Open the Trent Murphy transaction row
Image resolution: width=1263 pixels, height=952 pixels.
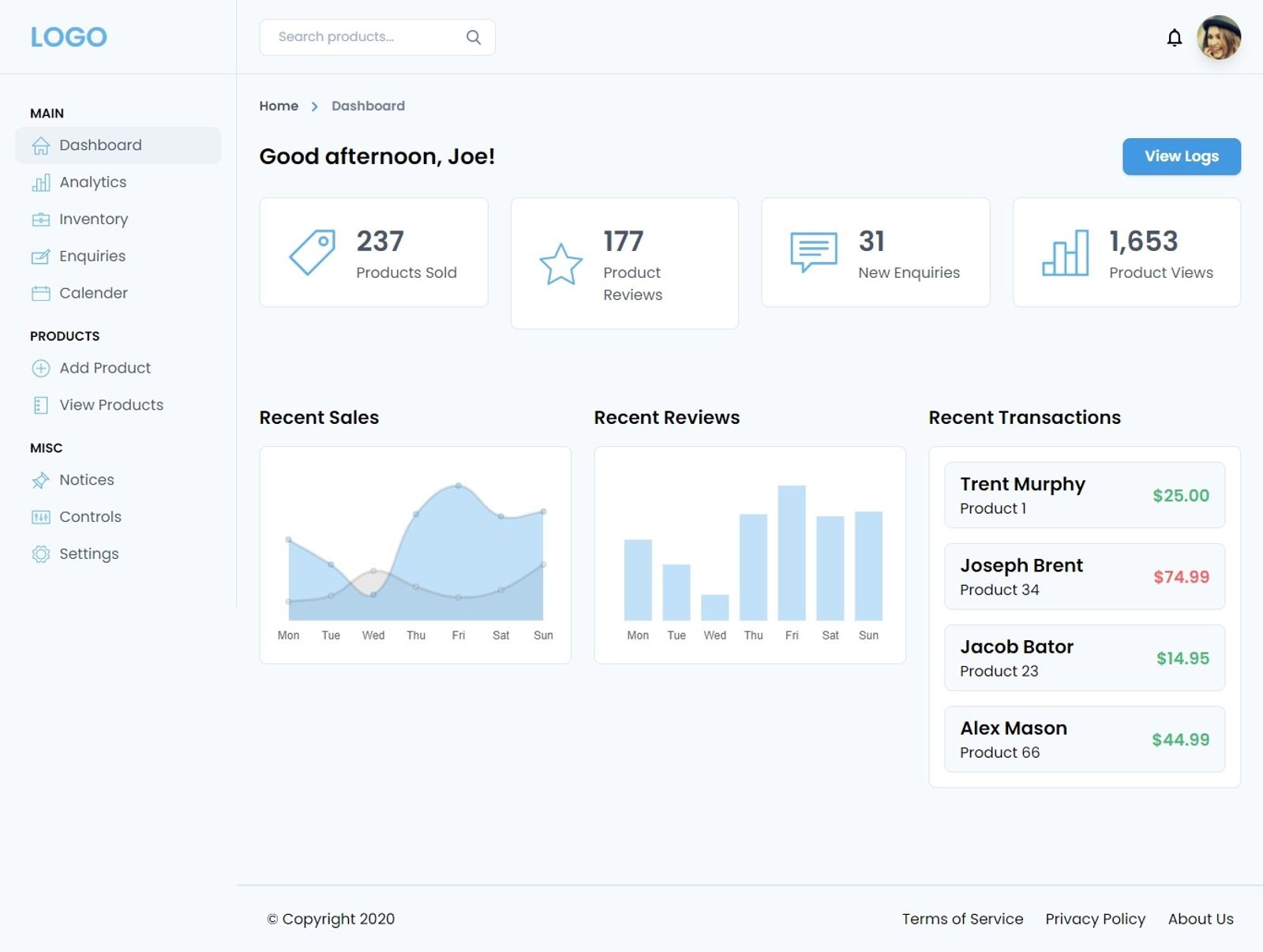(1085, 495)
